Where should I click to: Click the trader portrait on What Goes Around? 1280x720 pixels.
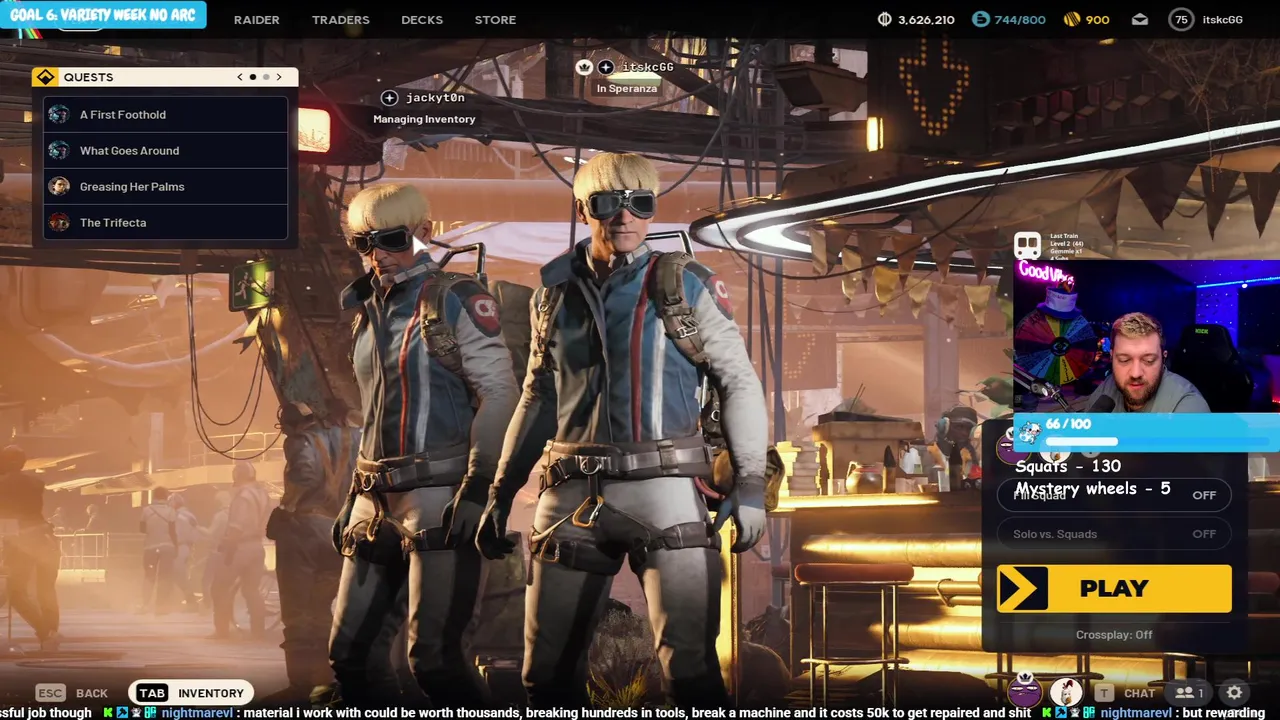[x=59, y=151]
